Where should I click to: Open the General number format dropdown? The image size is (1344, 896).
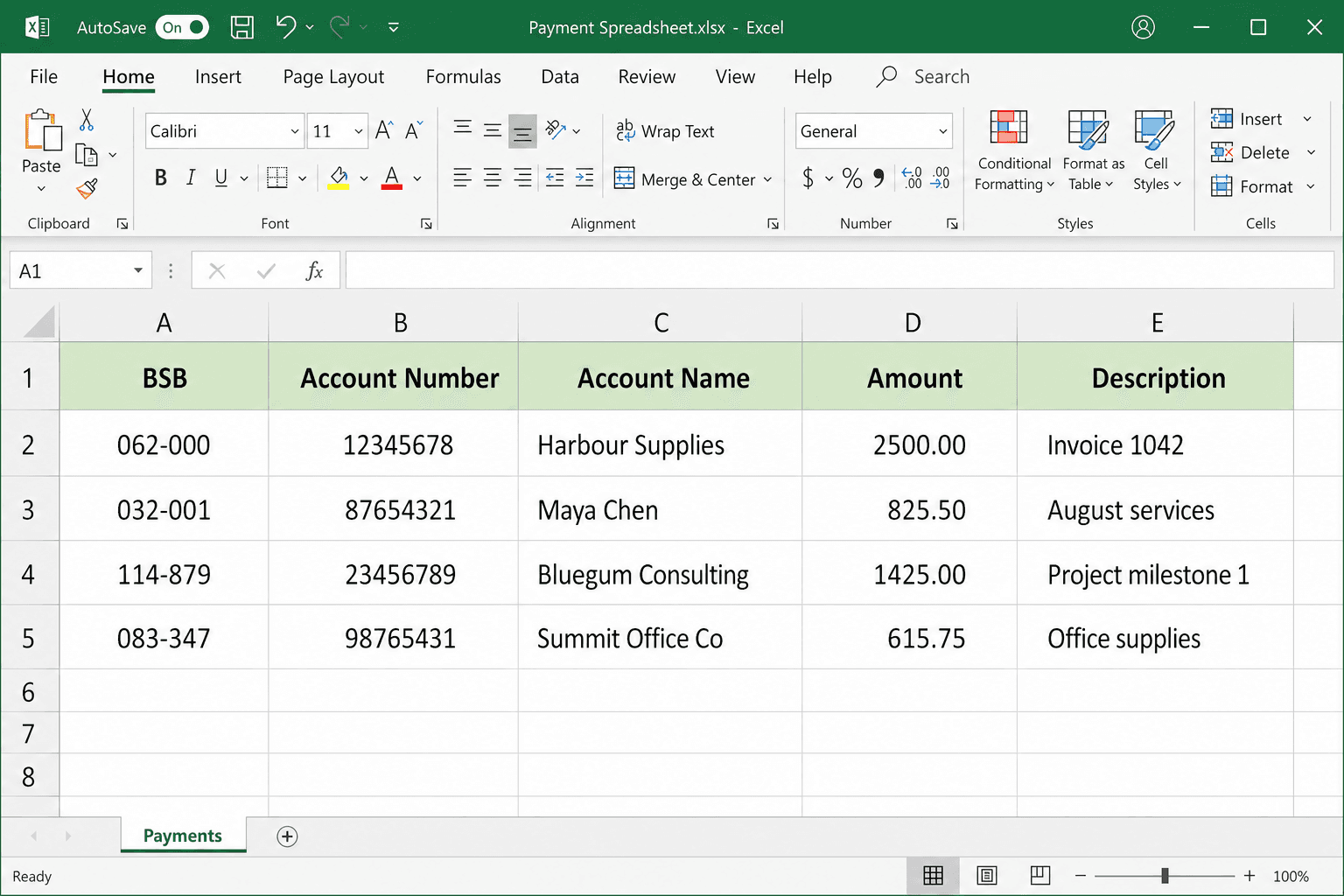tap(942, 131)
